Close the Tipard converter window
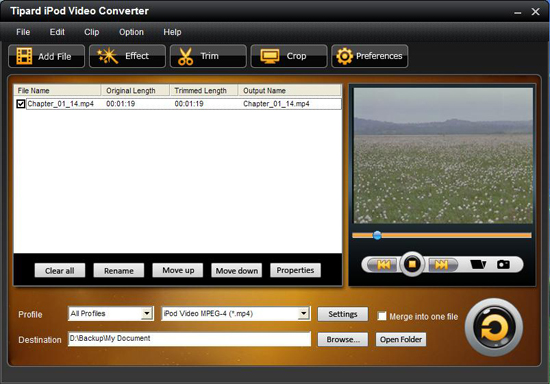The image size is (550, 384). click(x=535, y=12)
